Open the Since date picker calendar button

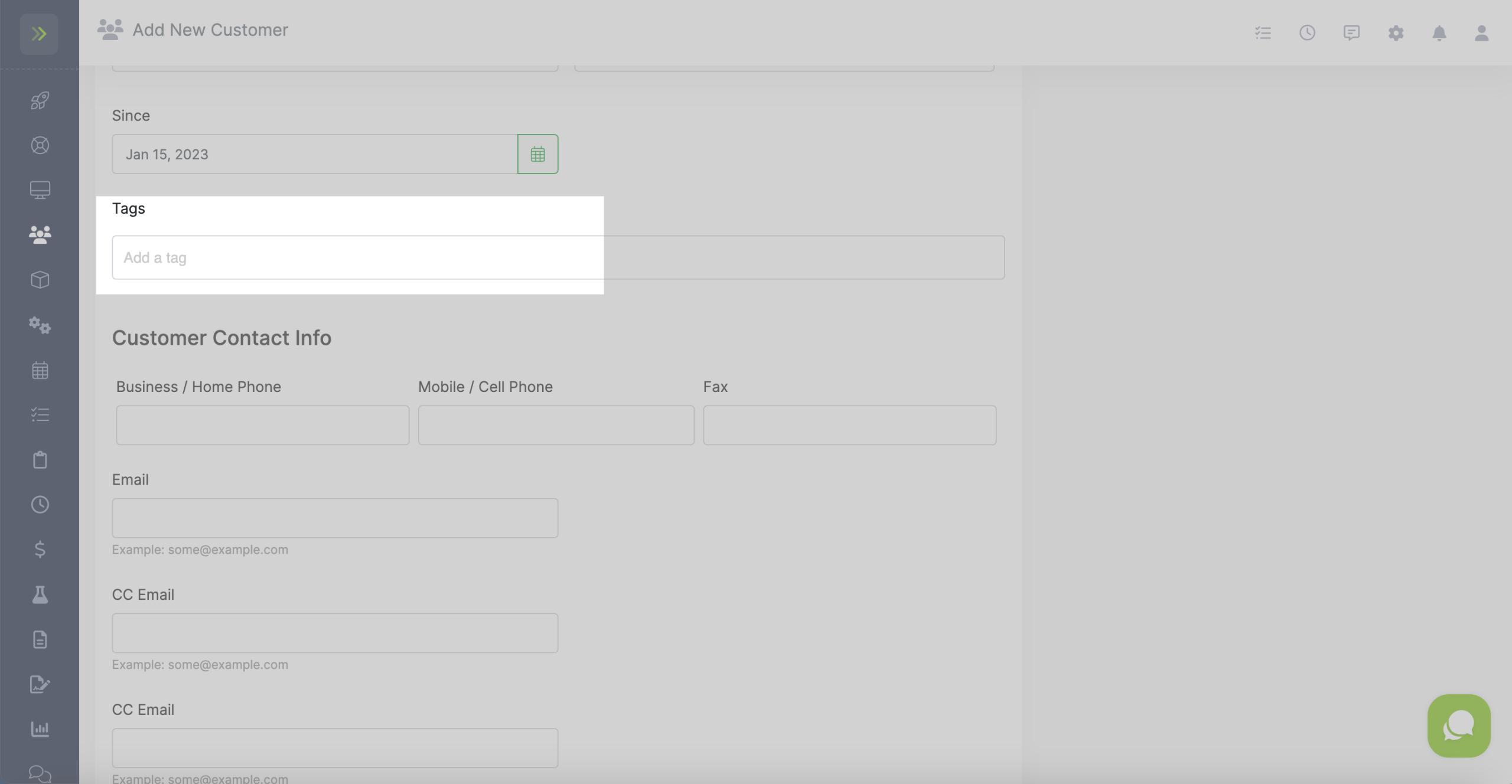click(537, 154)
